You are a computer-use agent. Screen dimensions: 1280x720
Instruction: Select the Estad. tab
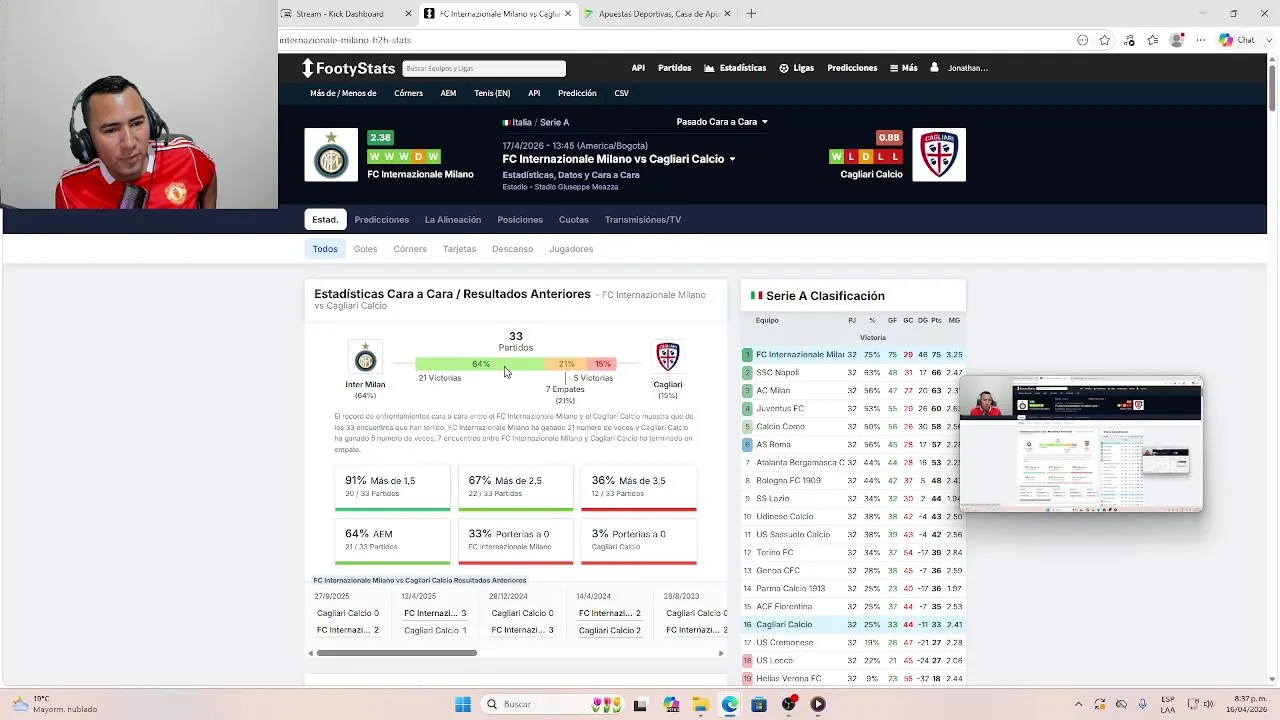coord(325,220)
